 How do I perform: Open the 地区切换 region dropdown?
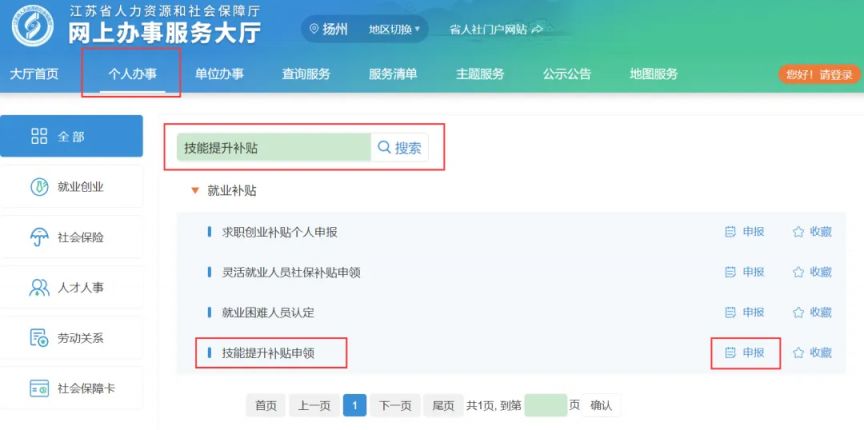(394, 29)
